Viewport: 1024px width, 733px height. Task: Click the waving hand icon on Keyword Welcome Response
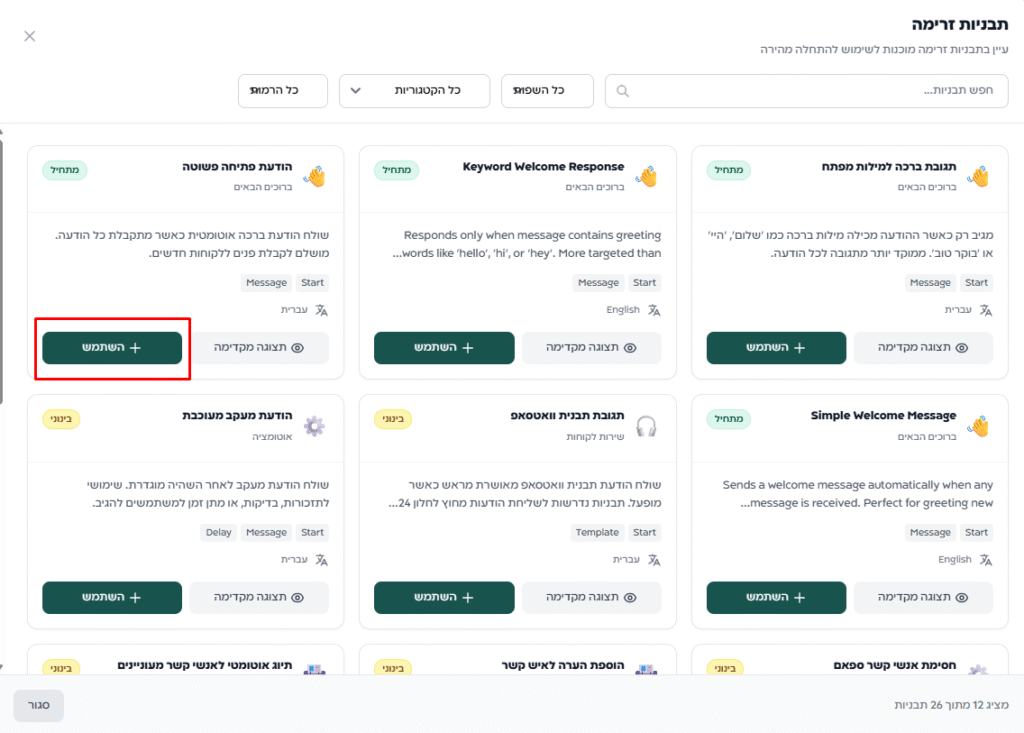[646, 176]
